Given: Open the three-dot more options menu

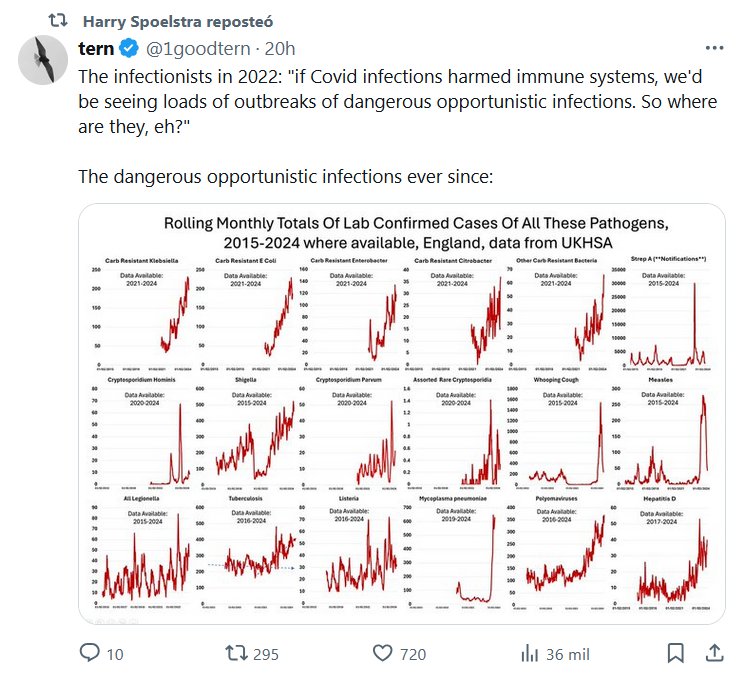Looking at the screenshot, I should pos(714,48).
